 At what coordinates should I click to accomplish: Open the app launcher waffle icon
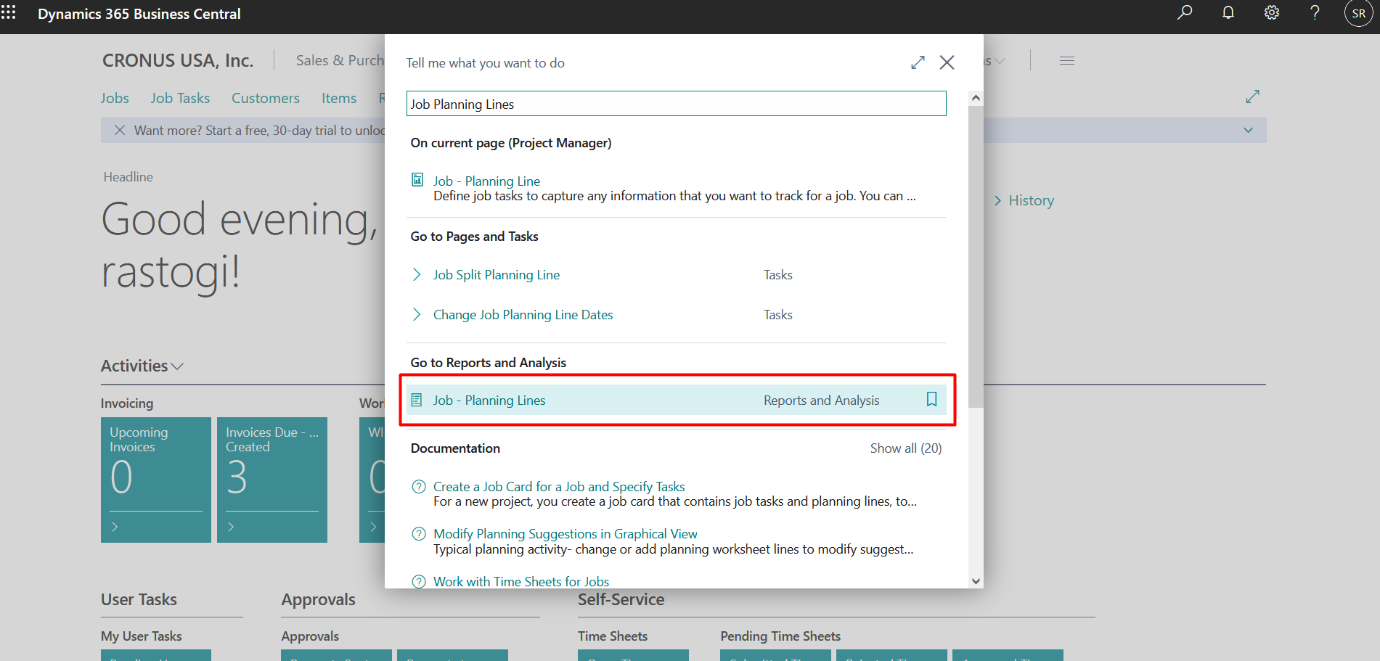(x=9, y=14)
